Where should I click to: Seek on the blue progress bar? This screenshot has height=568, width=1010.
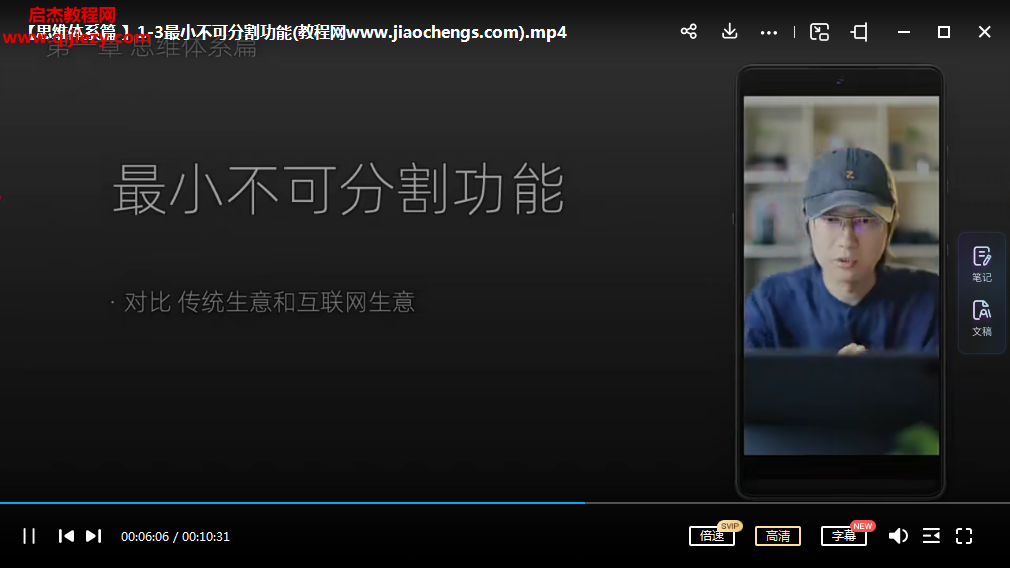[505, 502]
